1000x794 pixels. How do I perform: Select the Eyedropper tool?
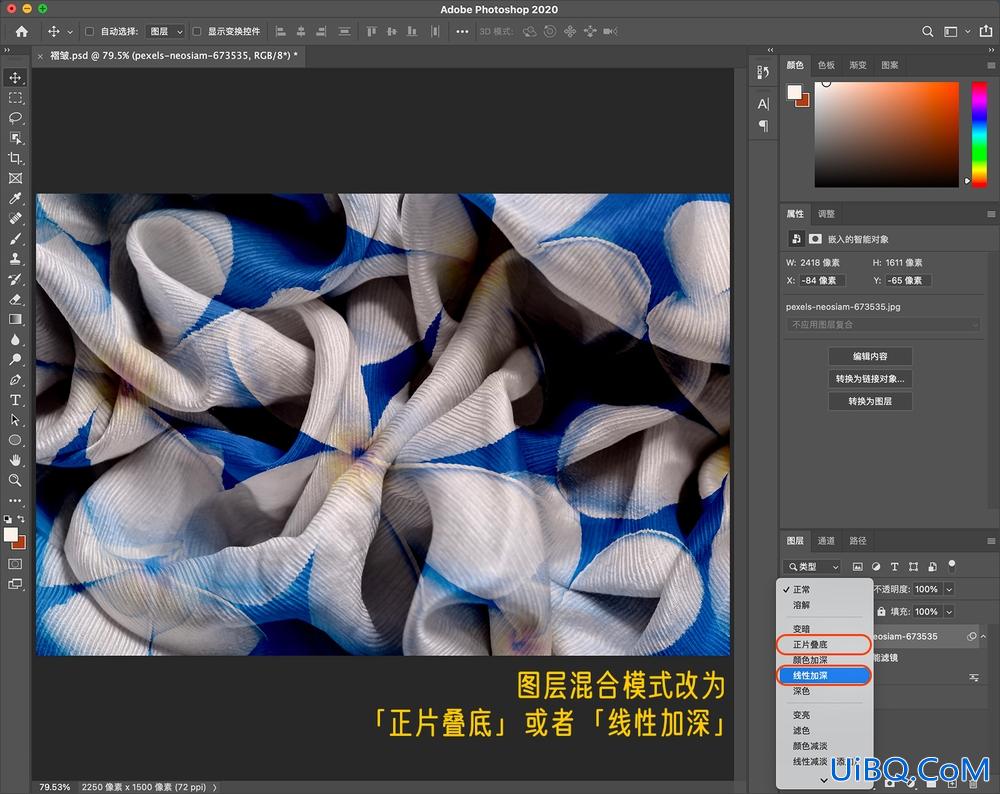click(15, 198)
